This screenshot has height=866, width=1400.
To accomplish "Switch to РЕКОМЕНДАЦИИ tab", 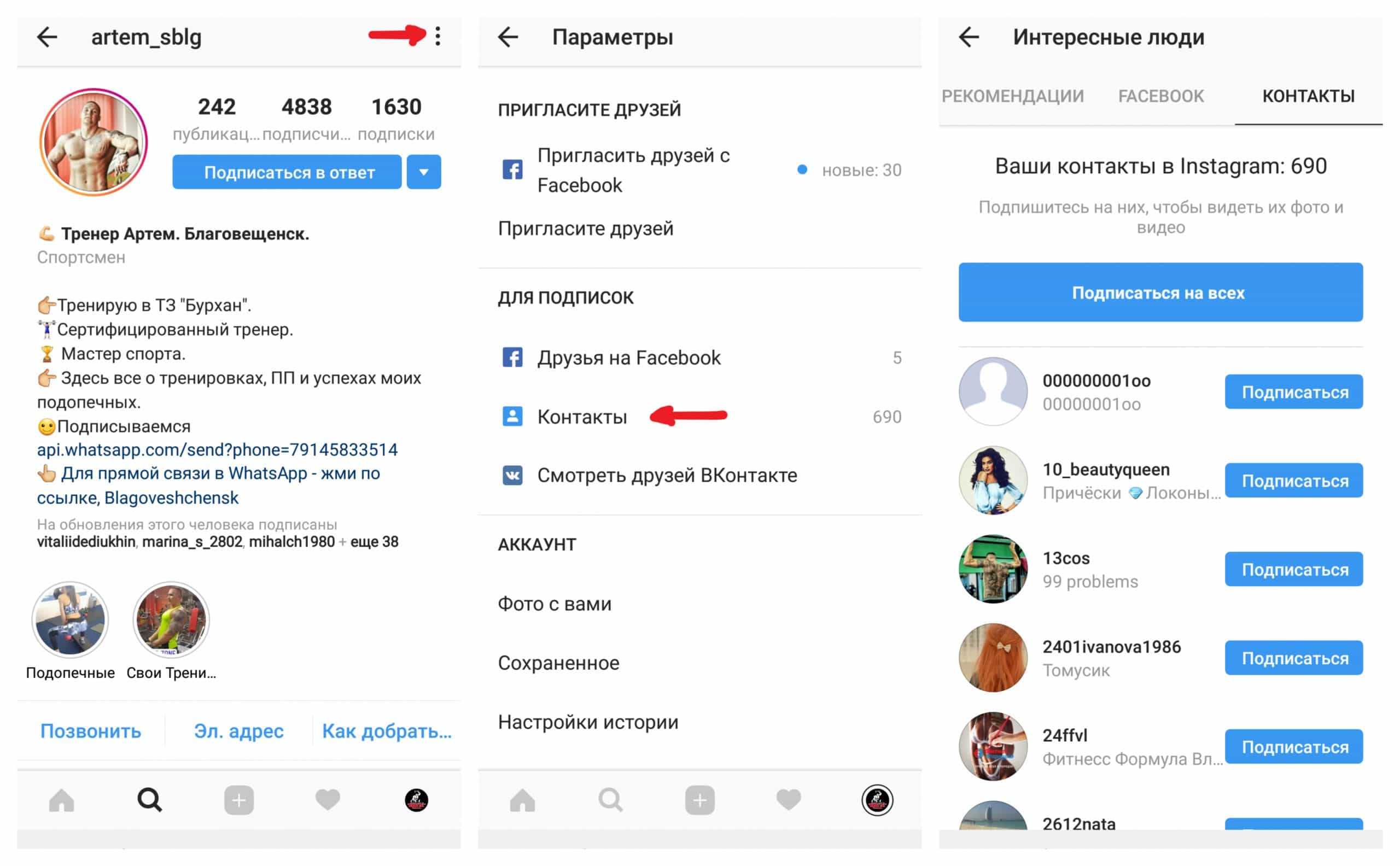I will [x=1013, y=96].
